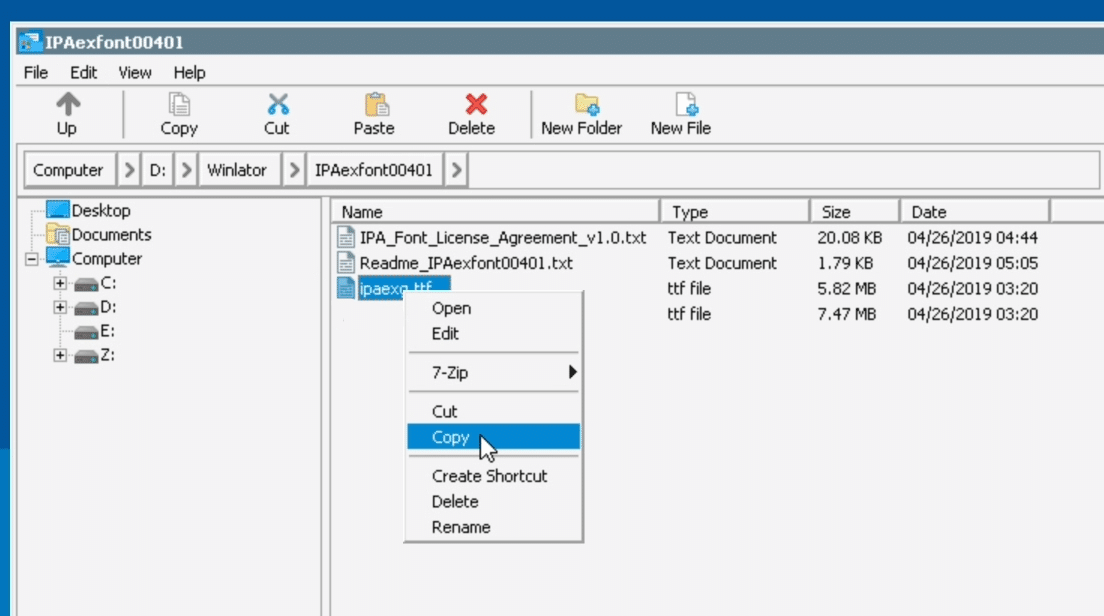This screenshot has width=1104, height=616.
Task: Click date 04/26/2019 04:44
Action: click(x=972, y=237)
